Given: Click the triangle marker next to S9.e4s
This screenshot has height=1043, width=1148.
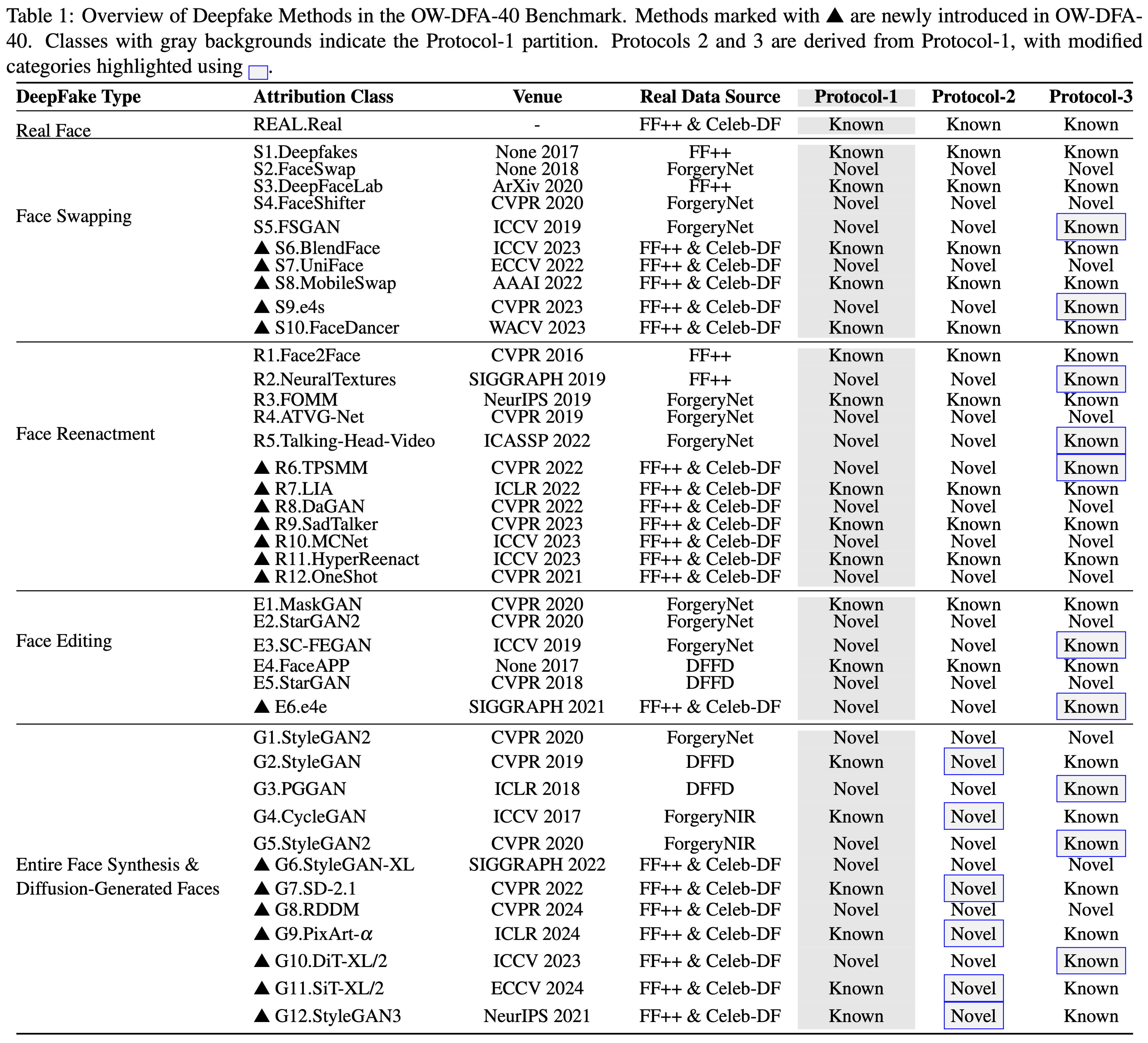Looking at the screenshot, I should [261, 307].
